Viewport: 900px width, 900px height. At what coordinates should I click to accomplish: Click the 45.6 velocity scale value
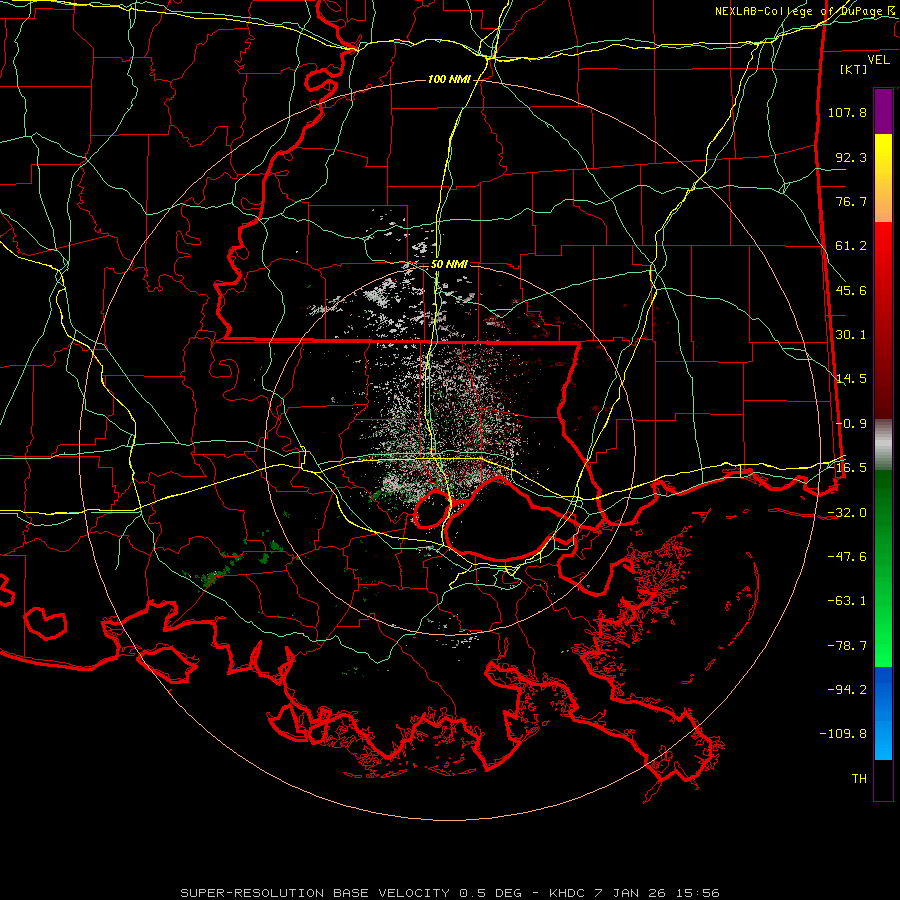coord(851,290)
